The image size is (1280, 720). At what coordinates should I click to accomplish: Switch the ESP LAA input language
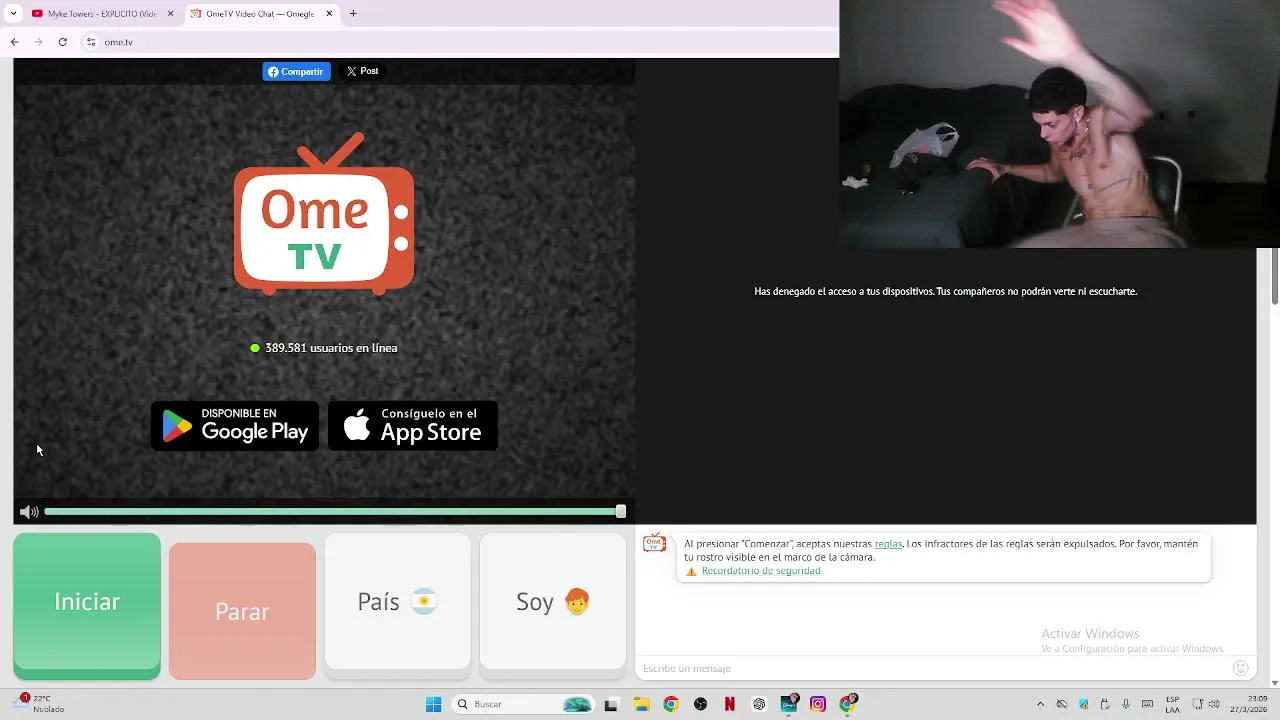pos(1172,704)
